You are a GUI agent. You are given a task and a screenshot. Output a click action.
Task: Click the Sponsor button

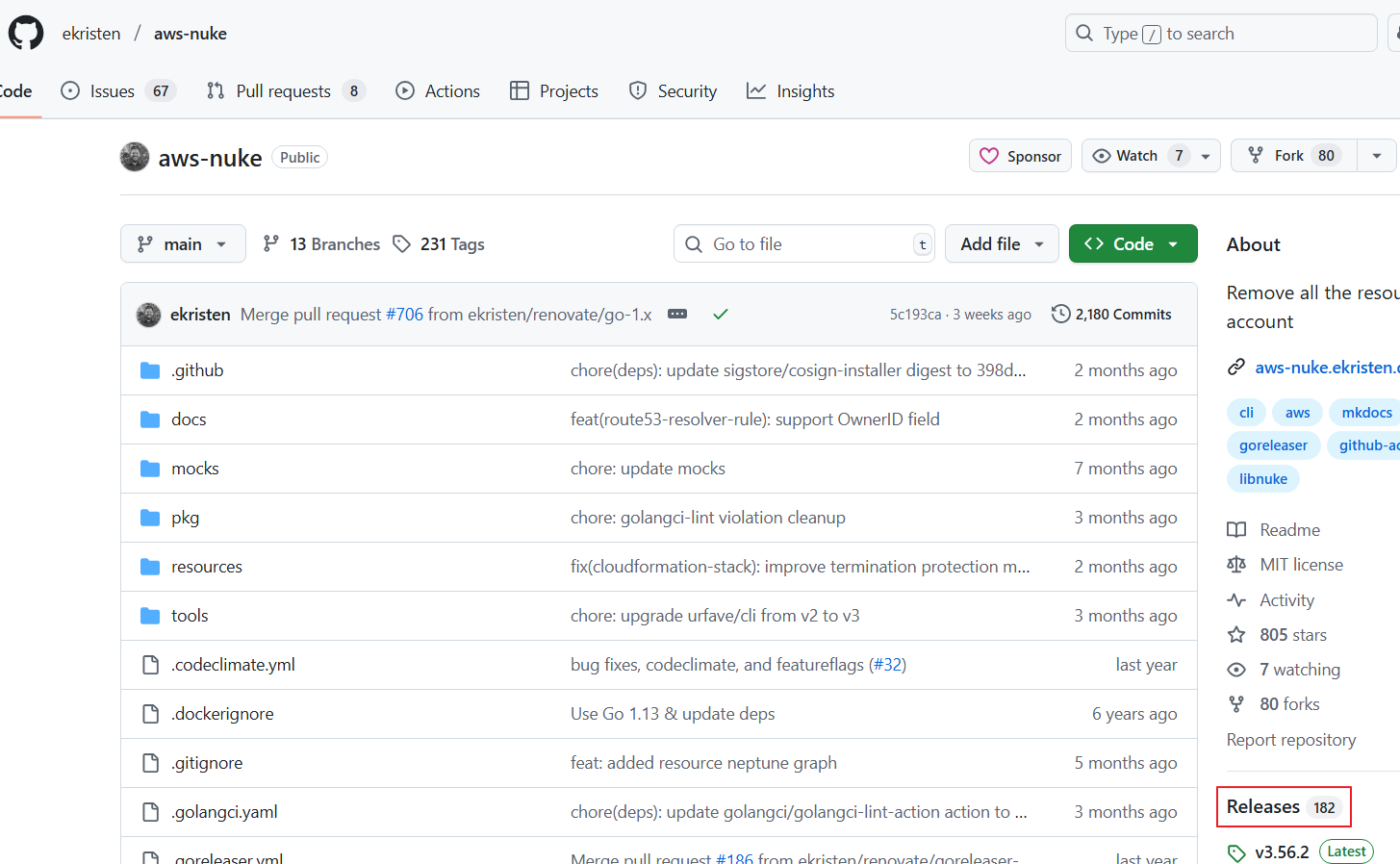[1020, 156]
